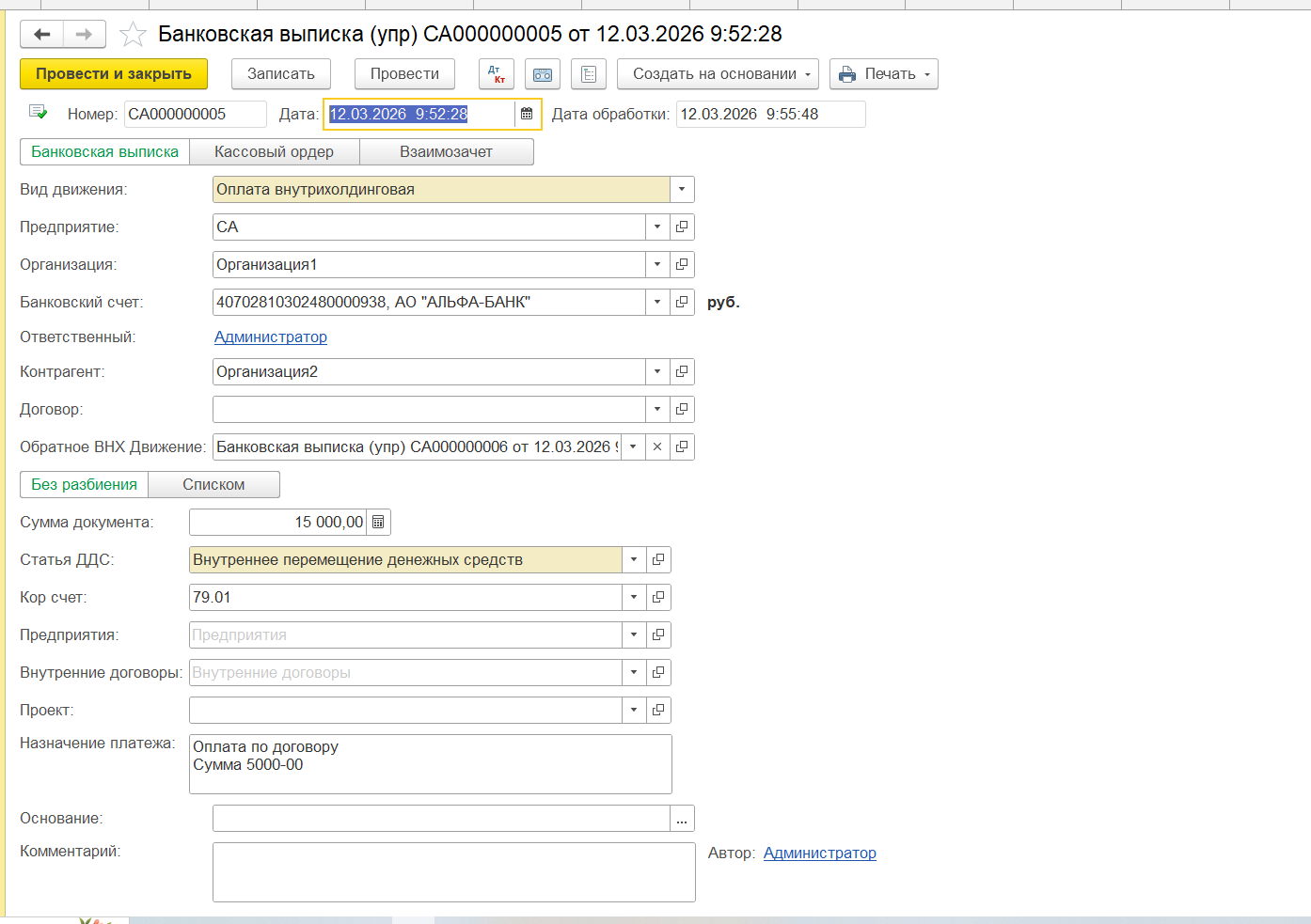Click into the Номер field
Viewport: 1311px width, 924px height.
pos(196,114)
